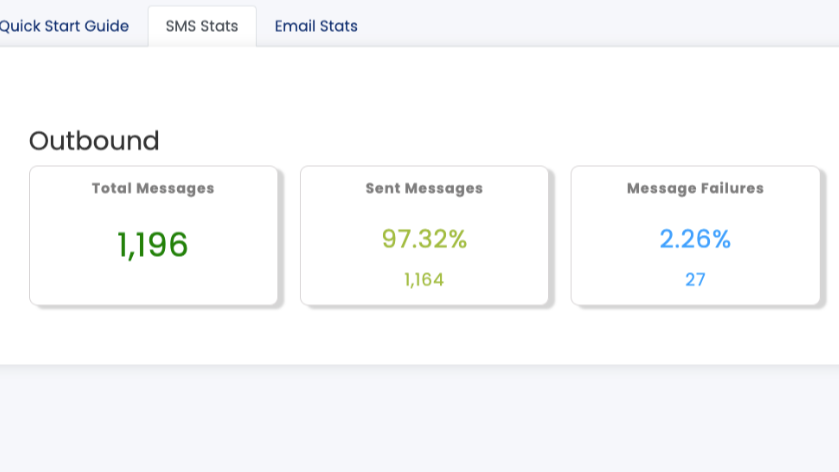Select the SMS Stats tab

tap(202, 26)
